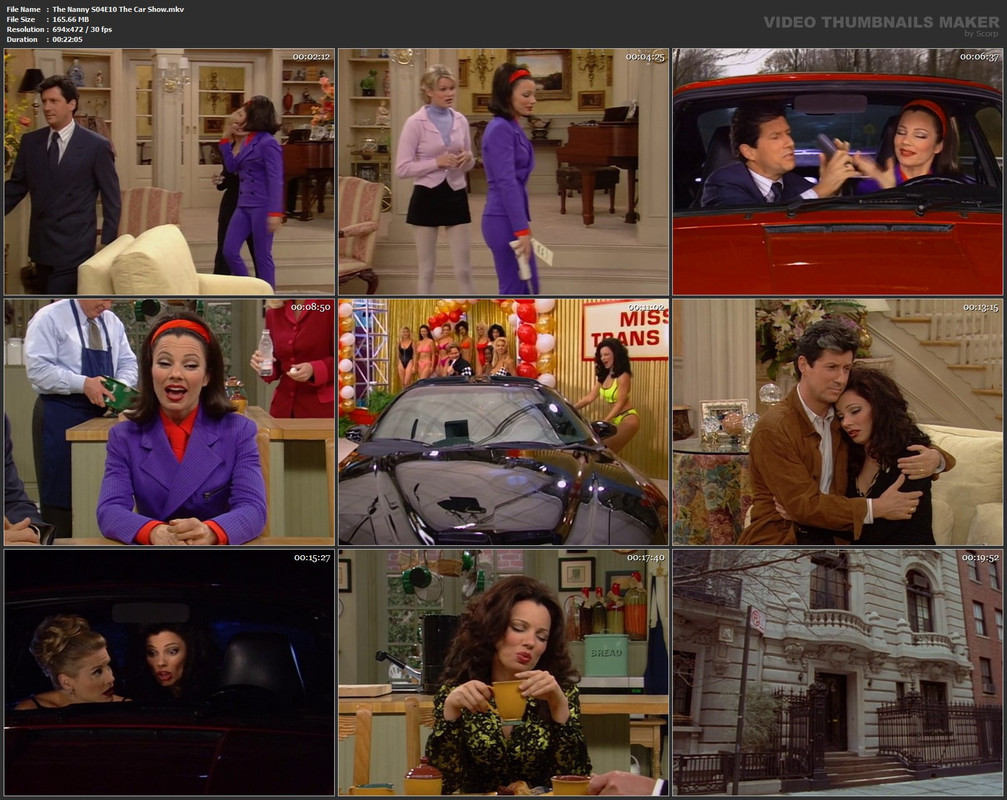This screenshot has height=800, width=1007.
Task: Click the timestamp 00:02:12
Action: pyautogui.click(x=311, y=57)
